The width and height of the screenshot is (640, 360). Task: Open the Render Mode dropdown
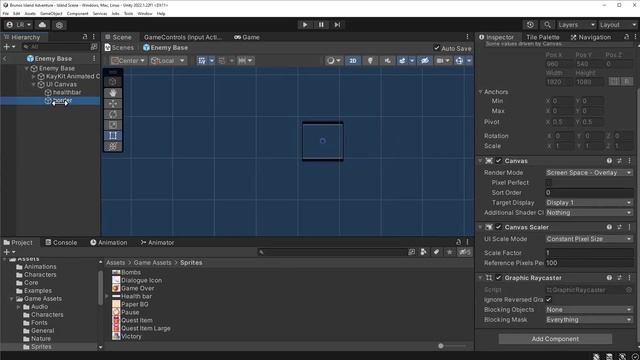(x=589, y=173)
